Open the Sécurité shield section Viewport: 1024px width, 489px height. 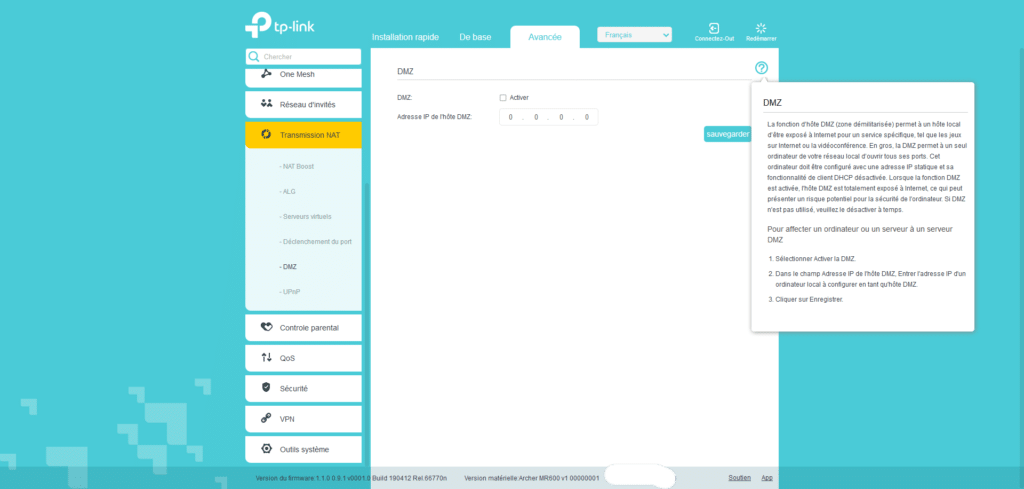(303, 388)
